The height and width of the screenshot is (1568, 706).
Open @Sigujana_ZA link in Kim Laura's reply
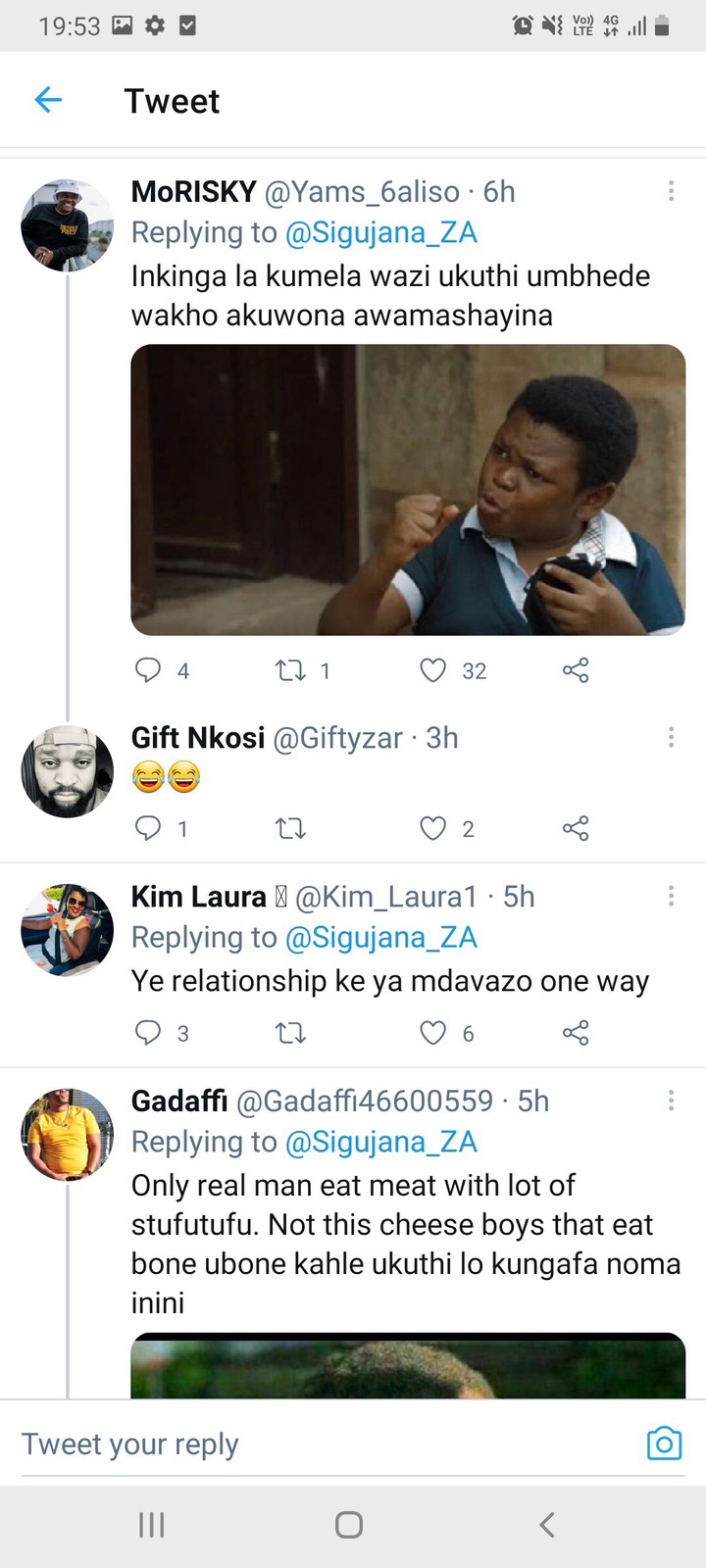(380, 938)
